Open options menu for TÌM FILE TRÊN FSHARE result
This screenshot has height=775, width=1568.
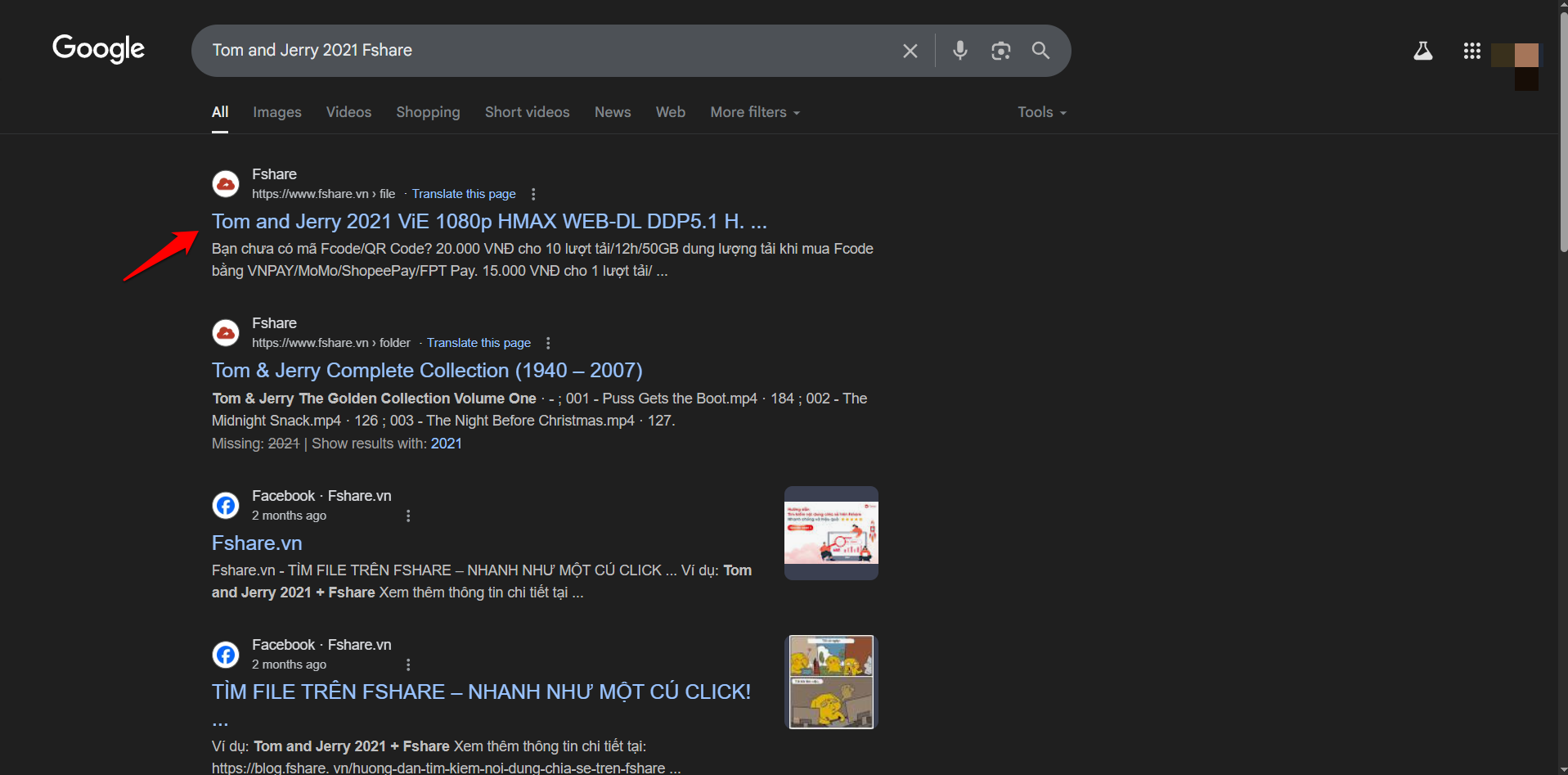(x=408, y=665)
